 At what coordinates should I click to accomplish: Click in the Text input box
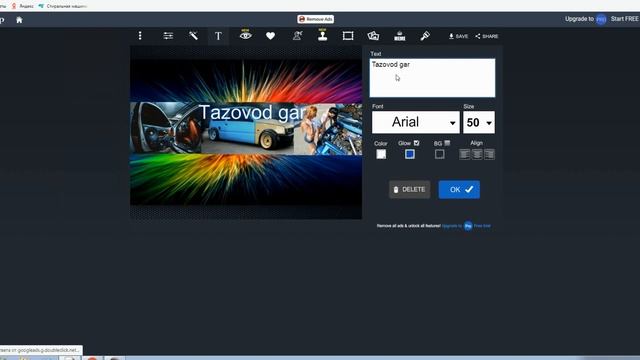point(432,78)
